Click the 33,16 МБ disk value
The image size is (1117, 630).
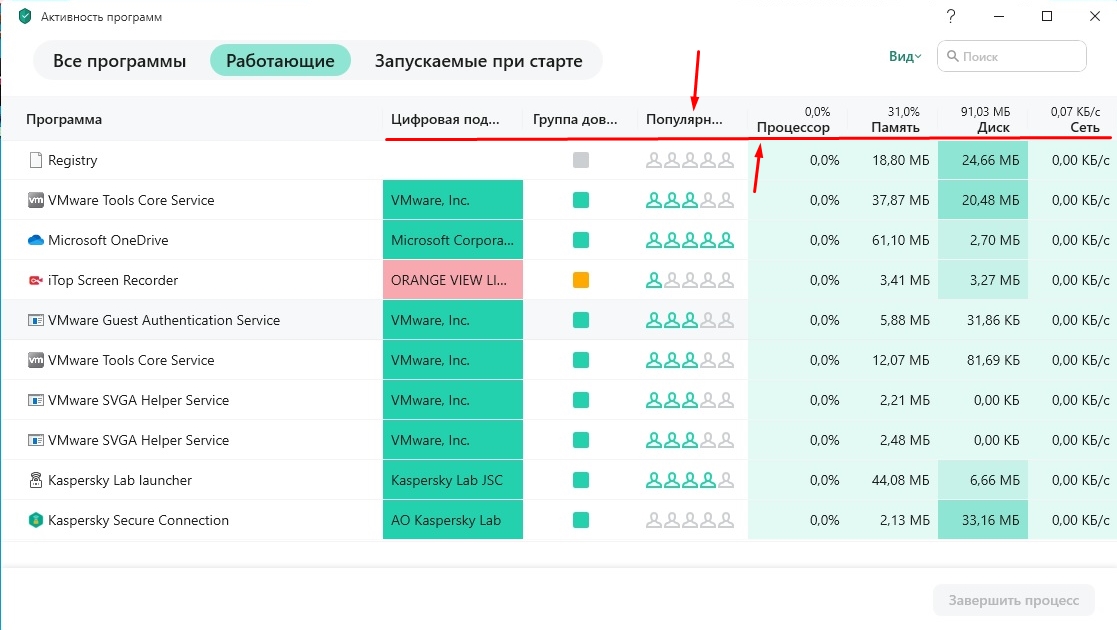(990, 520)
